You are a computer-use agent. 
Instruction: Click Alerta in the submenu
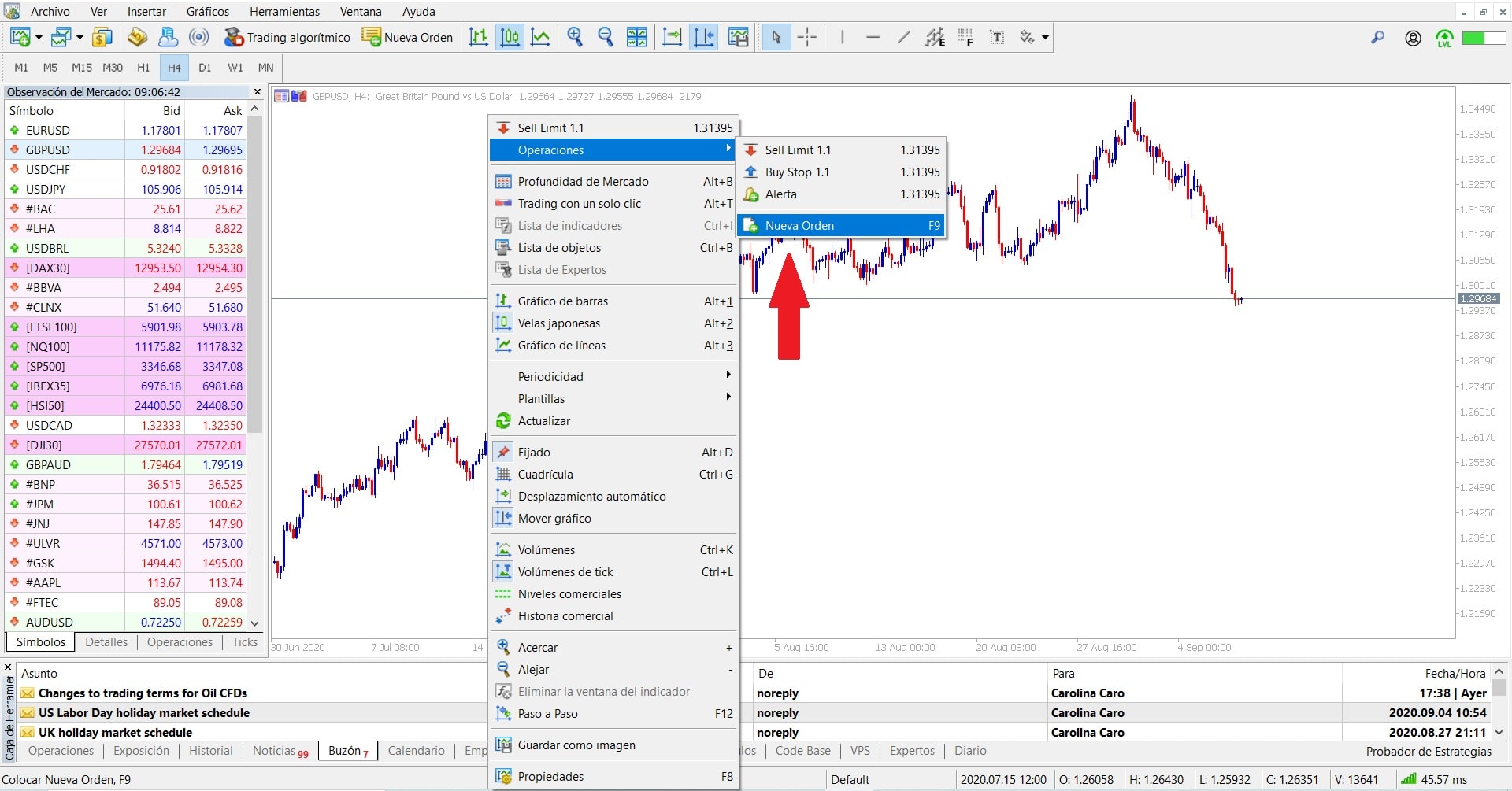click(841, 194)
